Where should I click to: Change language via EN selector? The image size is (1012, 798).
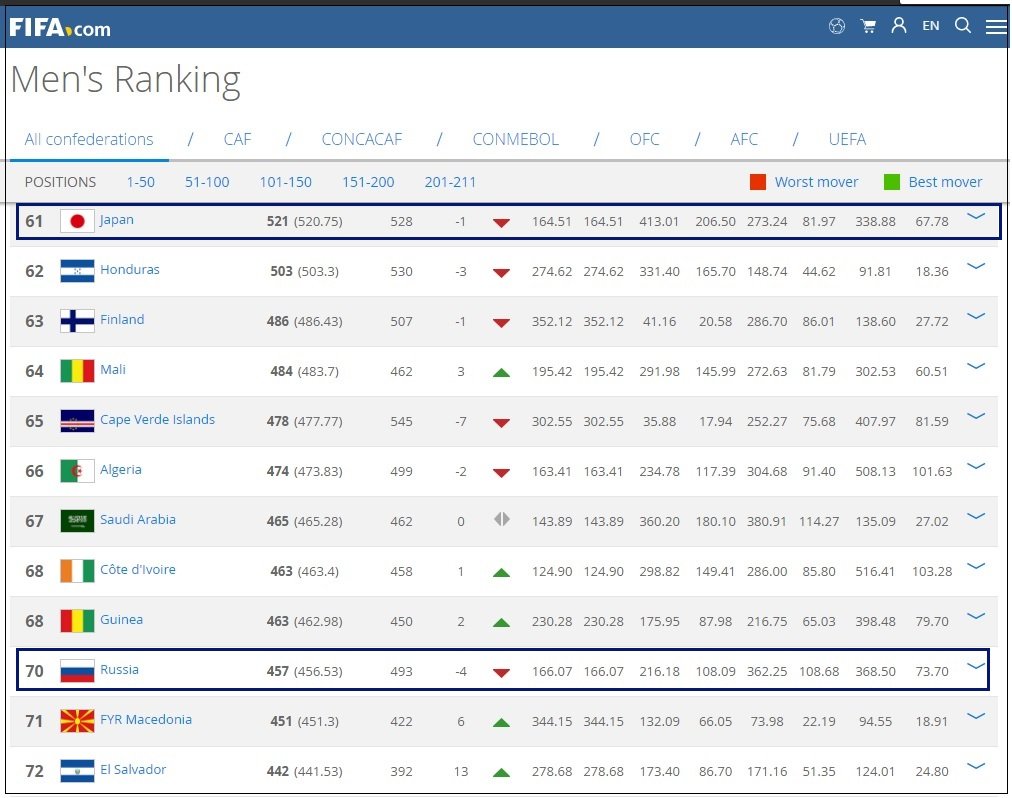(930, 26)
